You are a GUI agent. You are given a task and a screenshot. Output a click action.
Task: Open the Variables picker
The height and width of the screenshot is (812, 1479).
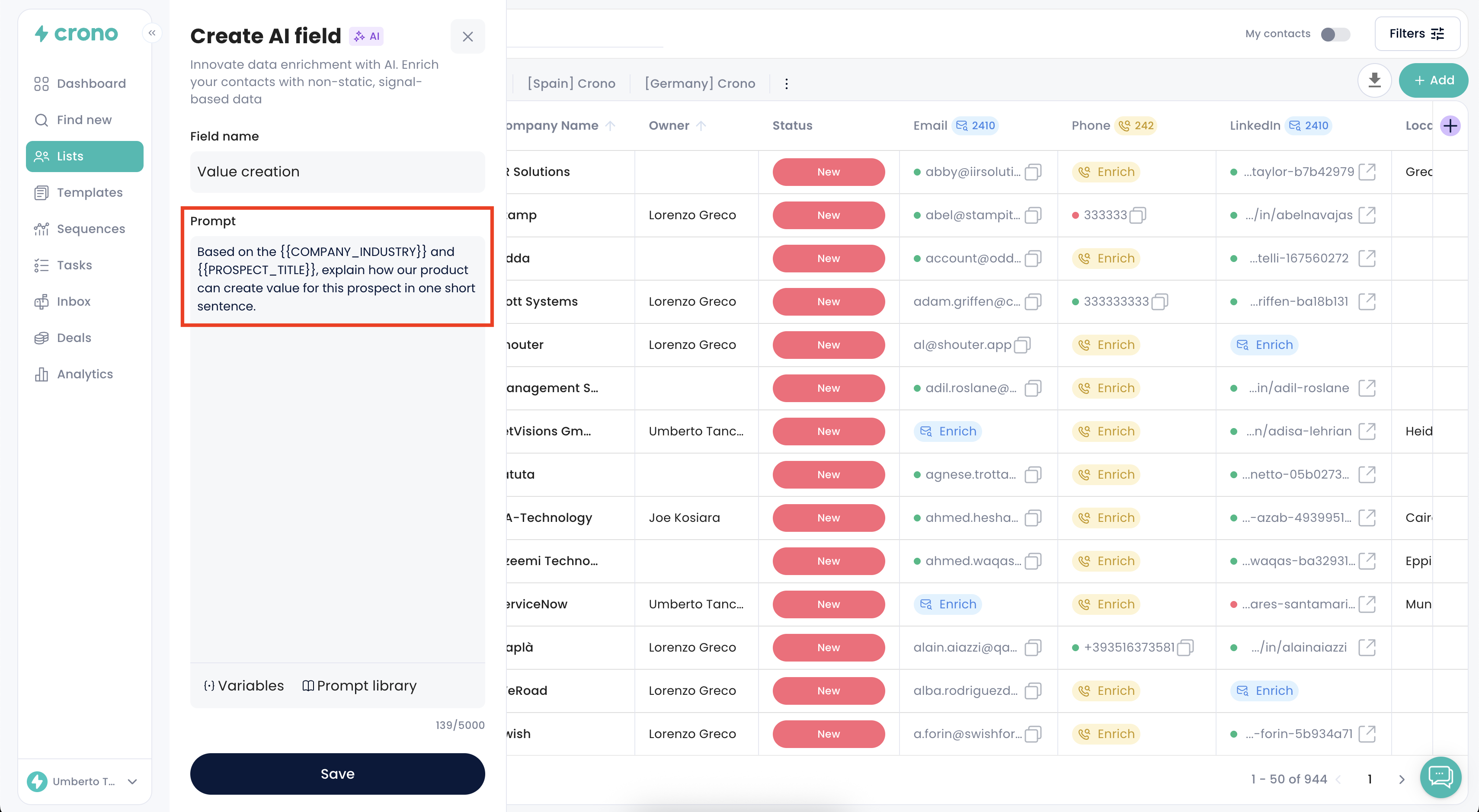[244, 686]
